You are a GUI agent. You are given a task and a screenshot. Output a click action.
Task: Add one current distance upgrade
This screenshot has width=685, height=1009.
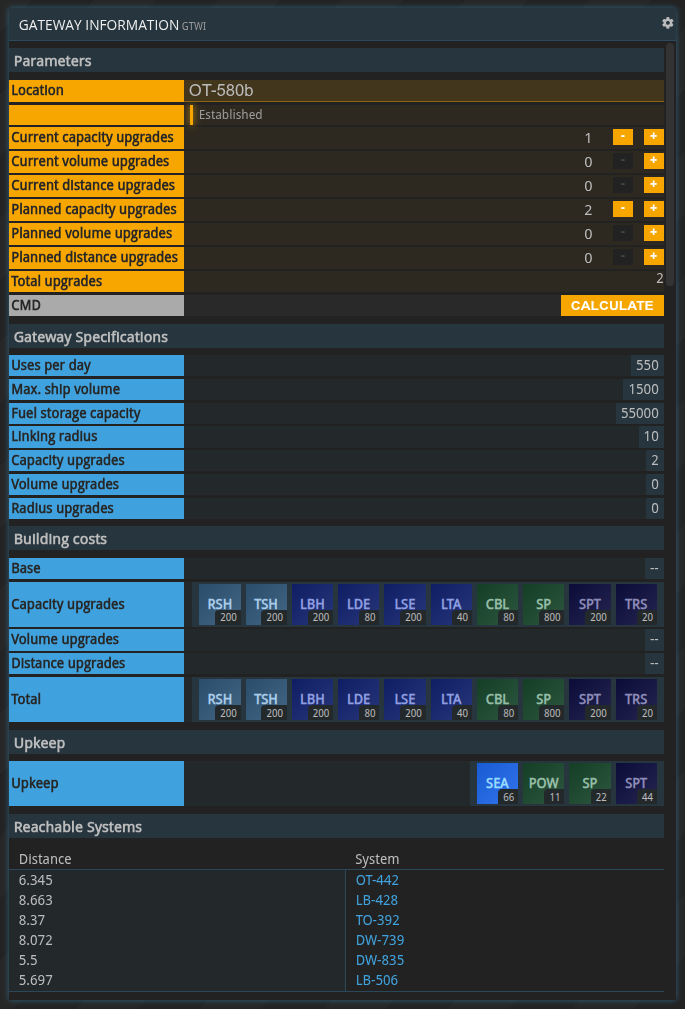click(x=653, y=185)
